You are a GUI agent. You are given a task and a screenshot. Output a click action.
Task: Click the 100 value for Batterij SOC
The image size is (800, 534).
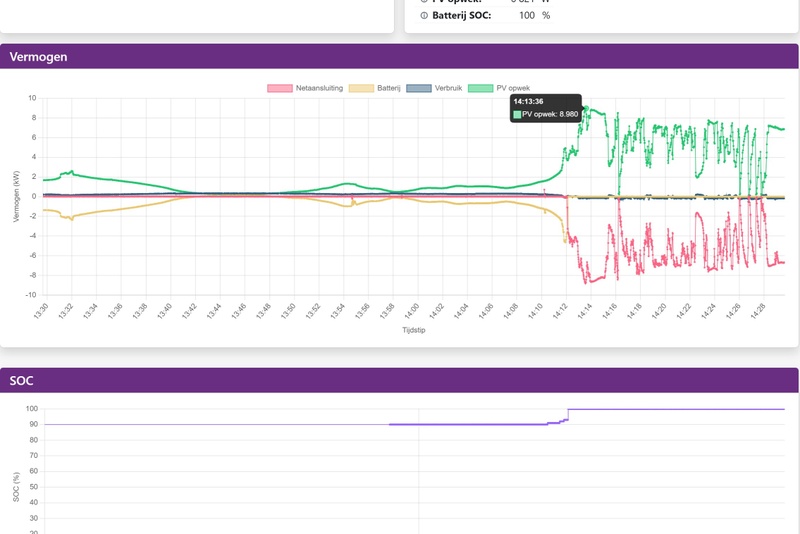pos(527,15)
